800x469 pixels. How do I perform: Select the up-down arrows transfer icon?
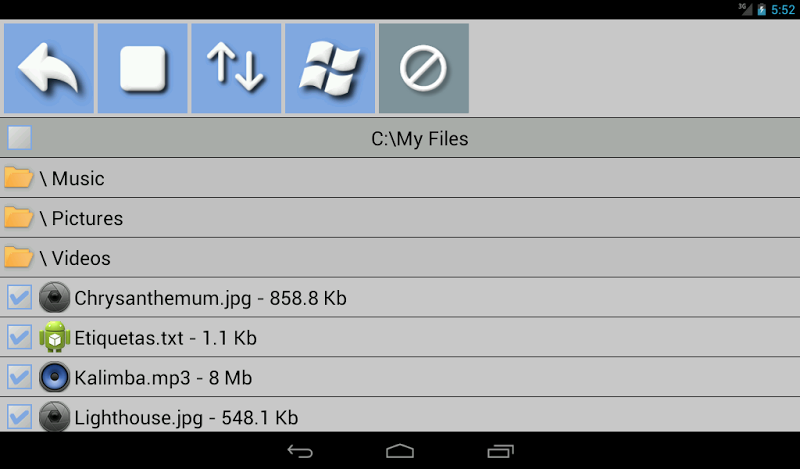(x=236, y=68)
